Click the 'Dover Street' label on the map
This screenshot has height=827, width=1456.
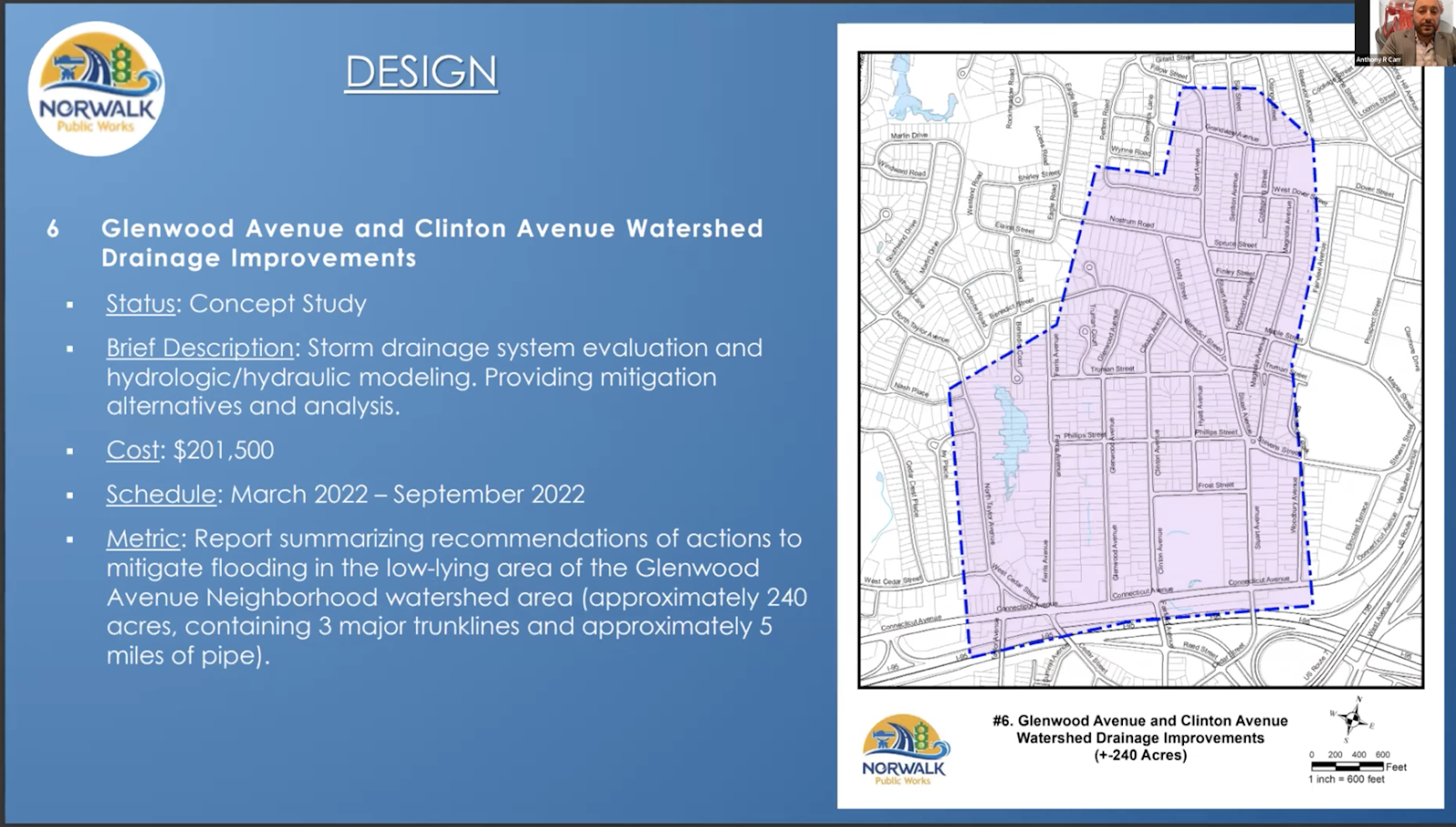[1374, 191]
